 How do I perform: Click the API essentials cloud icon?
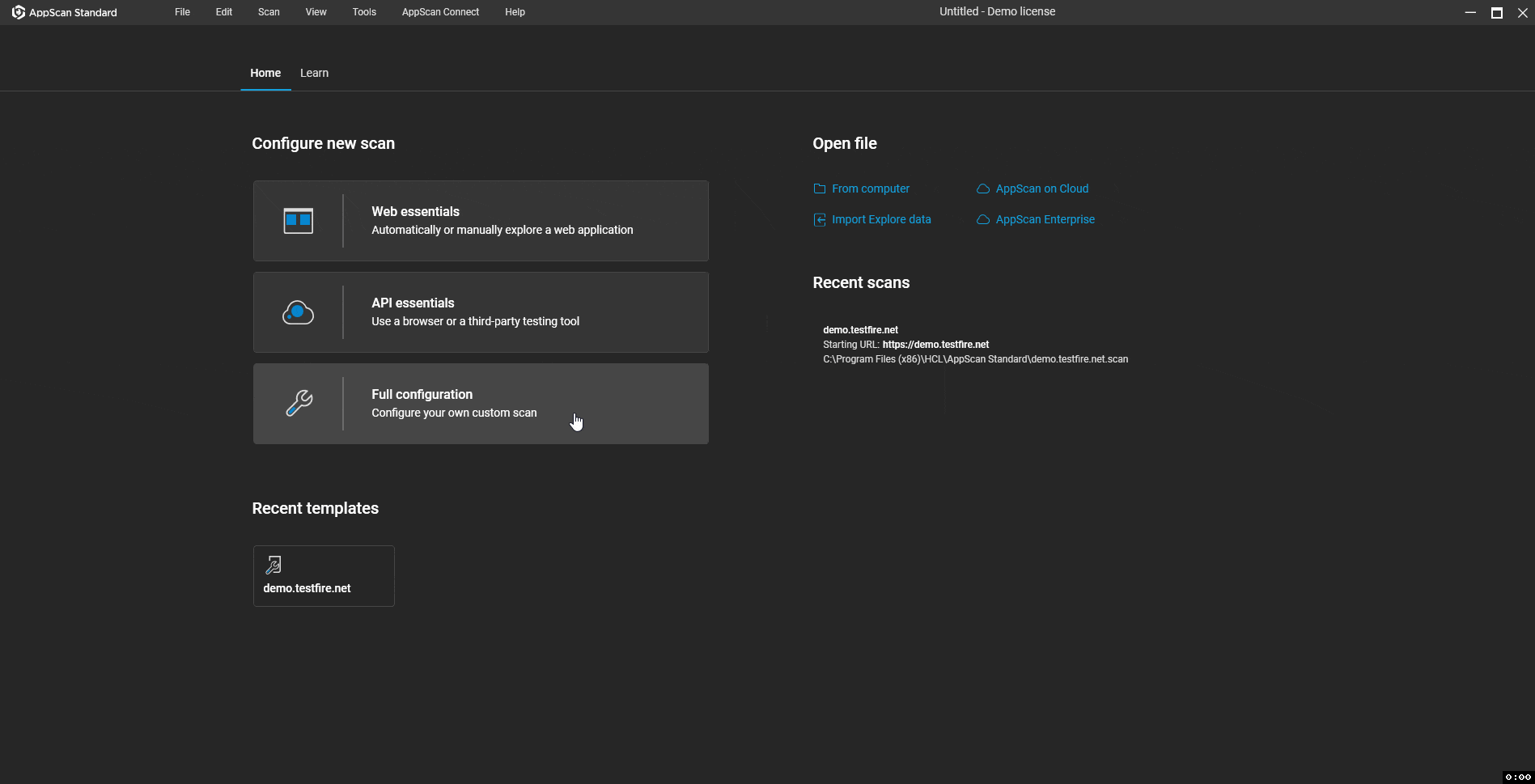click(298, 312)
